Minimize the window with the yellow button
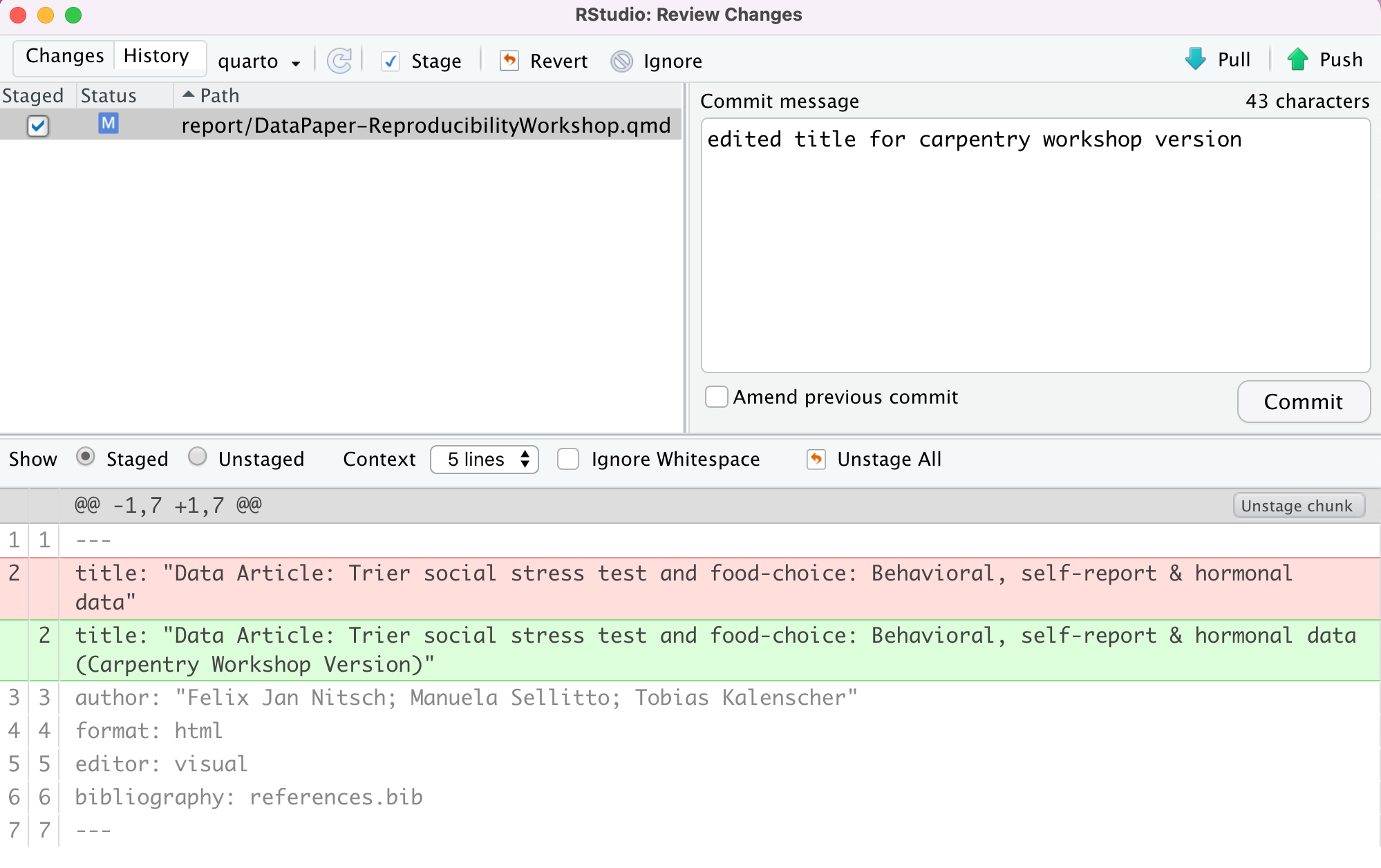The image size is (1381, 868). pos(46,15)
